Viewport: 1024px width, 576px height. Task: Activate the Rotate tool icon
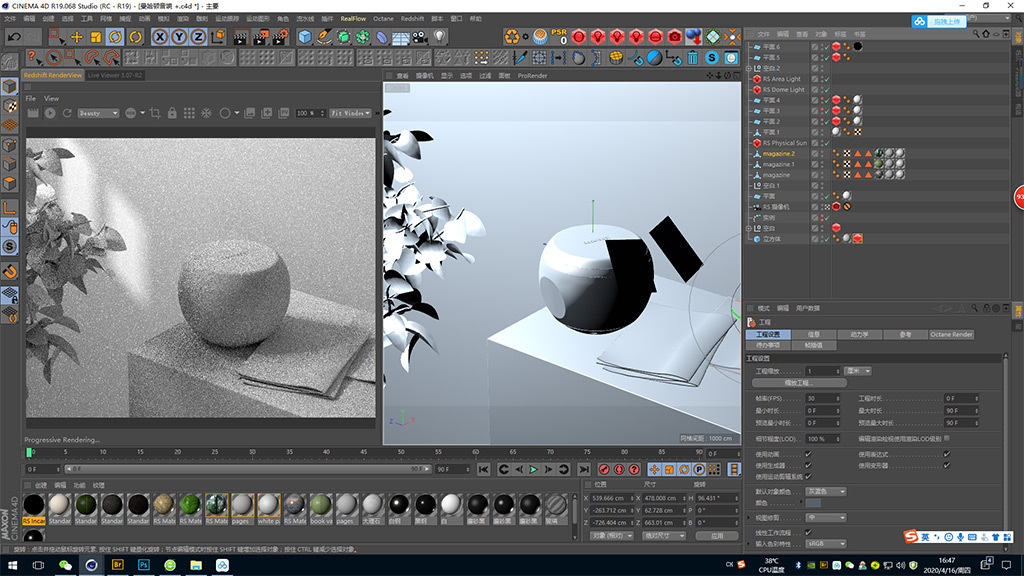pos(114,36)
